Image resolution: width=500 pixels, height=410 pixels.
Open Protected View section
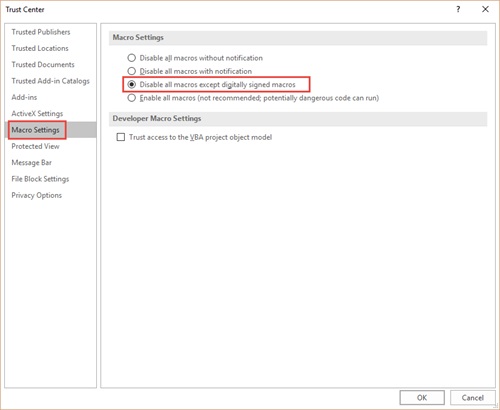pyautogui.click(x=35, y=146)
